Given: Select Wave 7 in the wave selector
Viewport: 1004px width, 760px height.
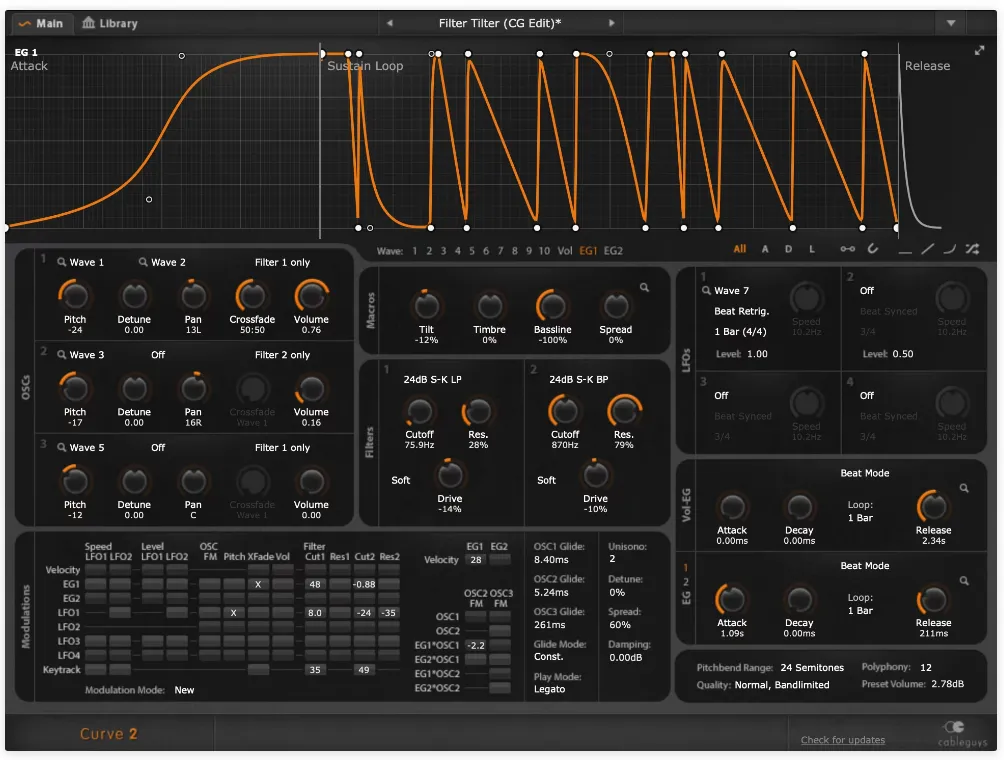Looking at the screenshot, I should 500,250.
